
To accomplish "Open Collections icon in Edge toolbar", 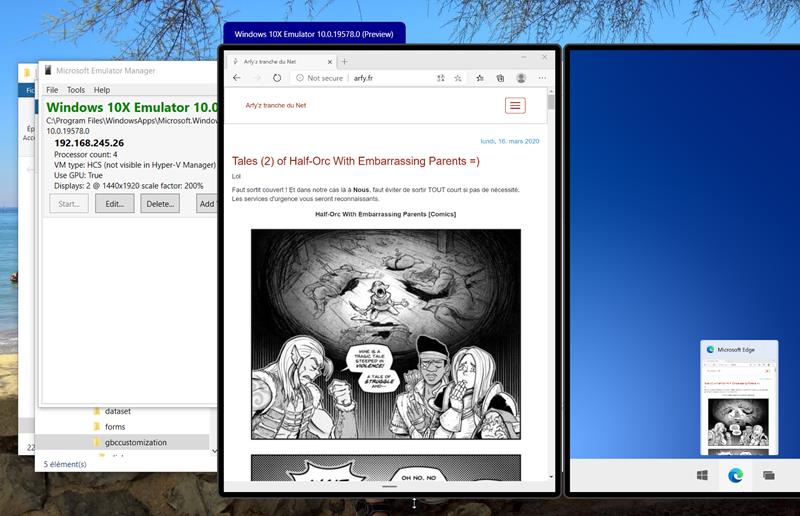I will [500, 78].
